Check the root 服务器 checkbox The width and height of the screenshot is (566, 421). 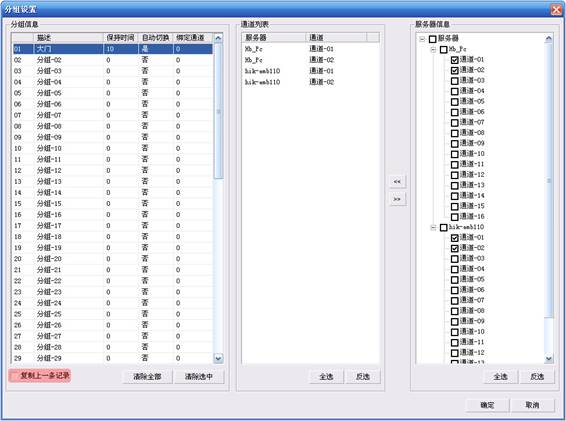[x=432, y=39]
